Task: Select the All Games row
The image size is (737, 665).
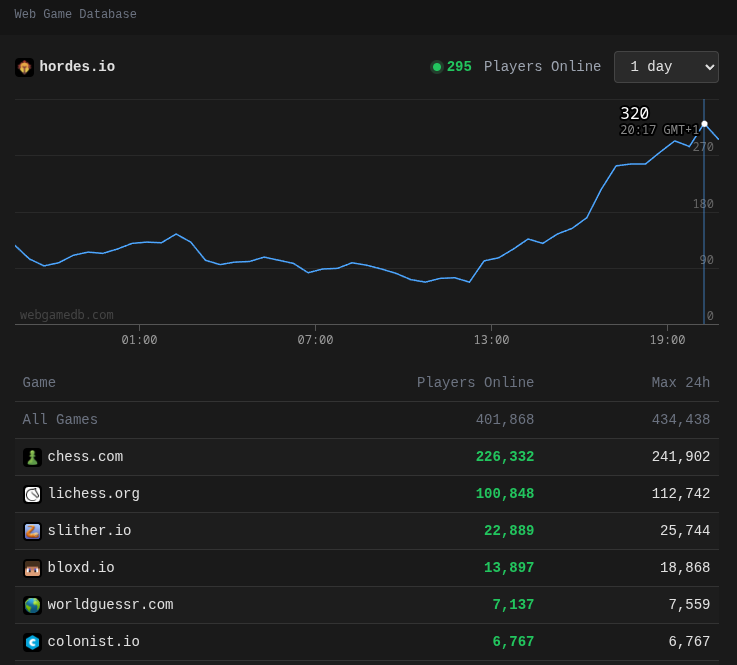Action: (x=367, y=420)
